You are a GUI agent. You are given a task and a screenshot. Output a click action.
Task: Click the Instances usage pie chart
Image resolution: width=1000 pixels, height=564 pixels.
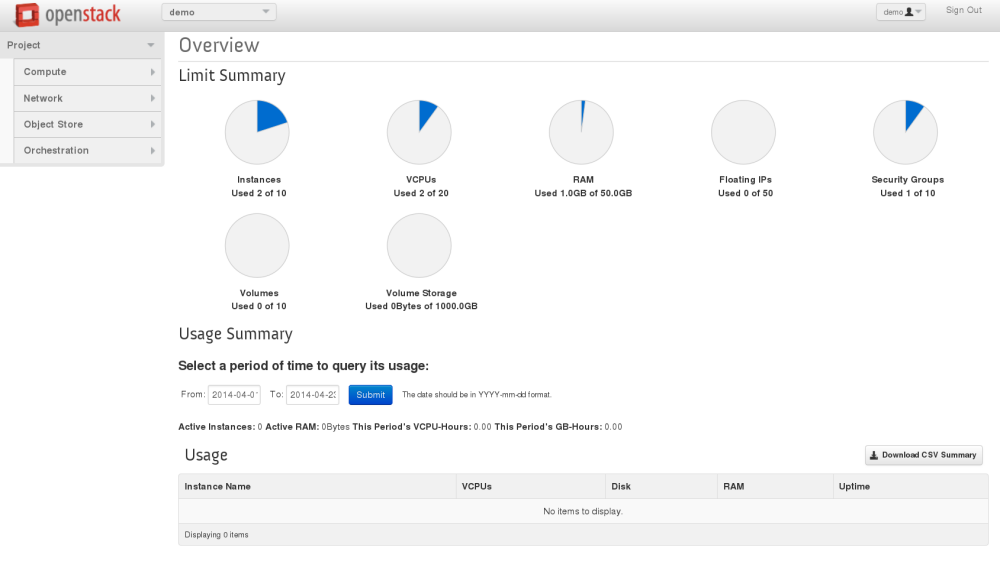[x=257, y=132]
